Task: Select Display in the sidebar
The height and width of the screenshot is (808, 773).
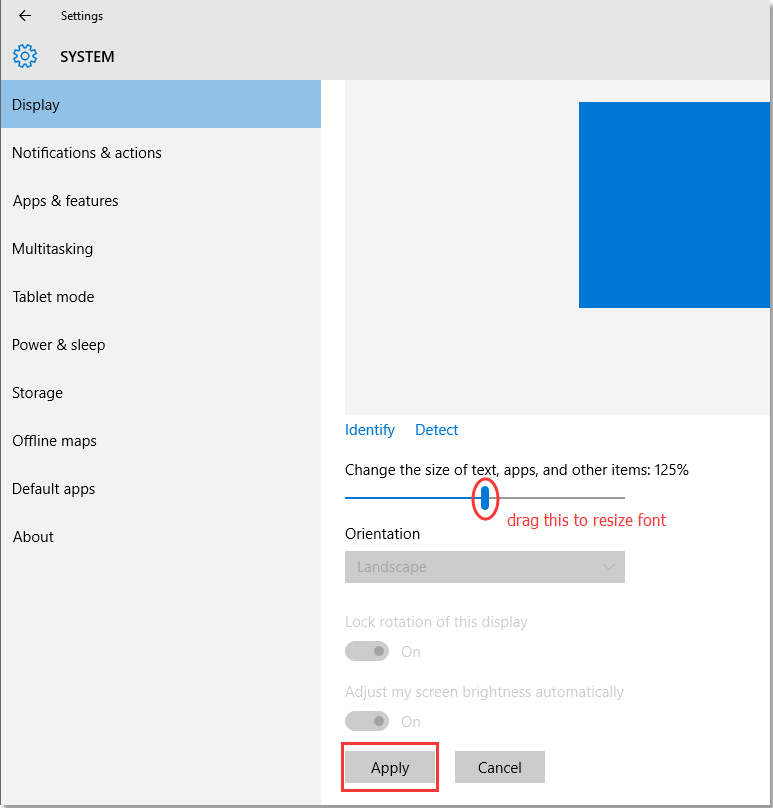Action: 161,105
